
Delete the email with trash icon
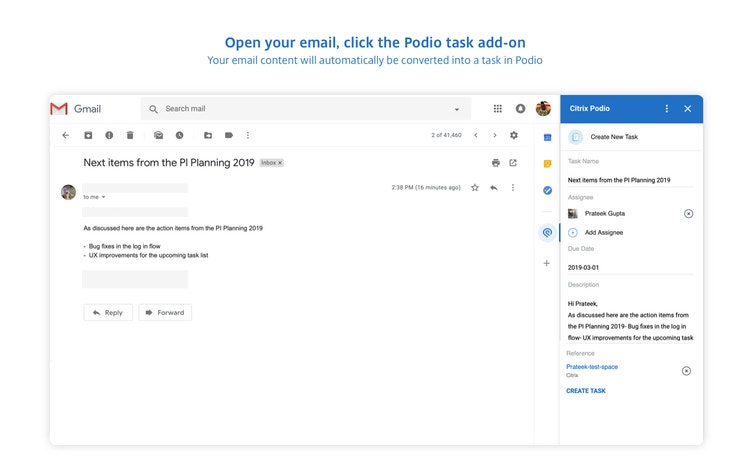130,135
